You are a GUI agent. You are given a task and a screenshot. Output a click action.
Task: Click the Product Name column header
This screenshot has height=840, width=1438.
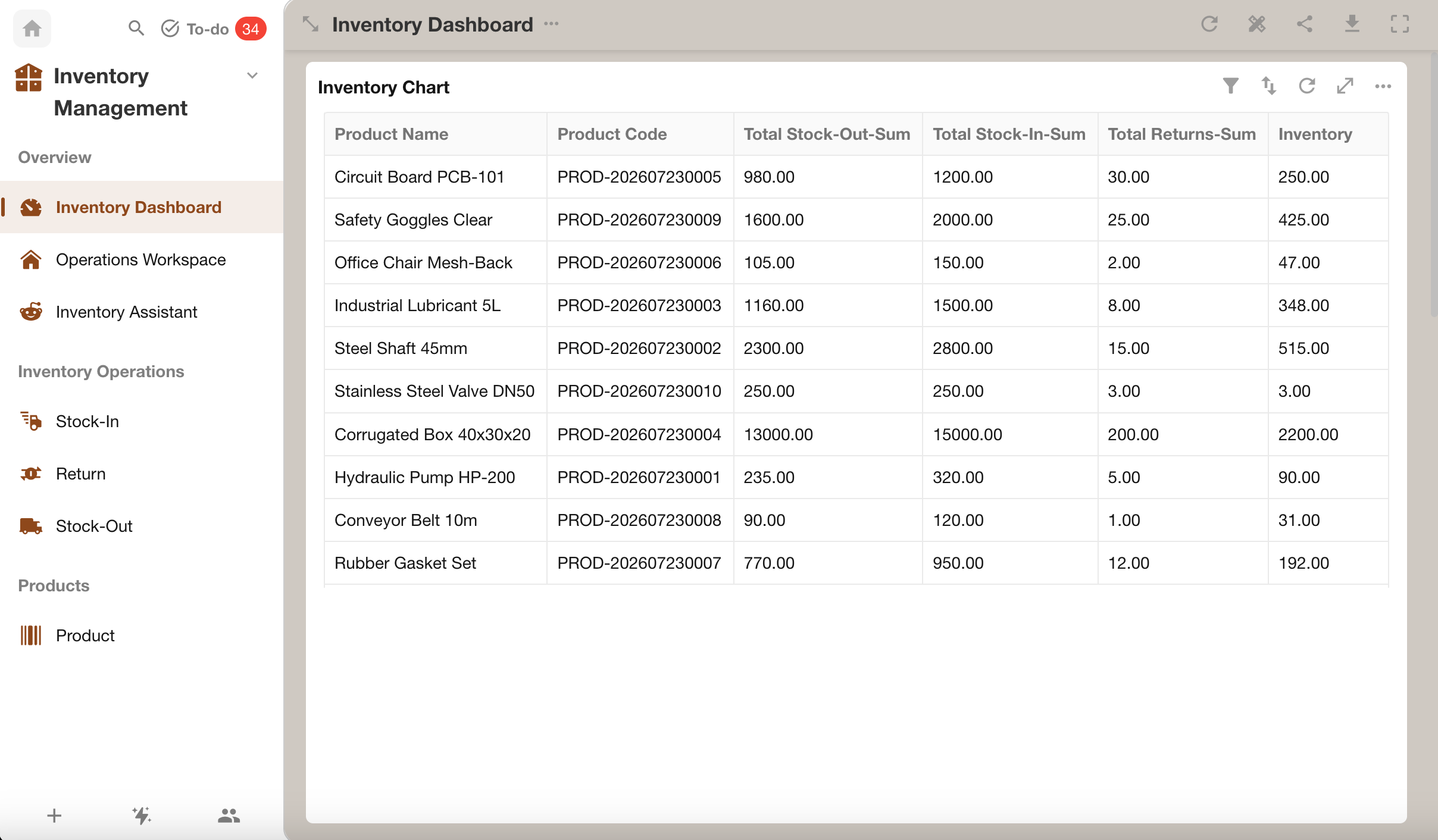point(436,134)
